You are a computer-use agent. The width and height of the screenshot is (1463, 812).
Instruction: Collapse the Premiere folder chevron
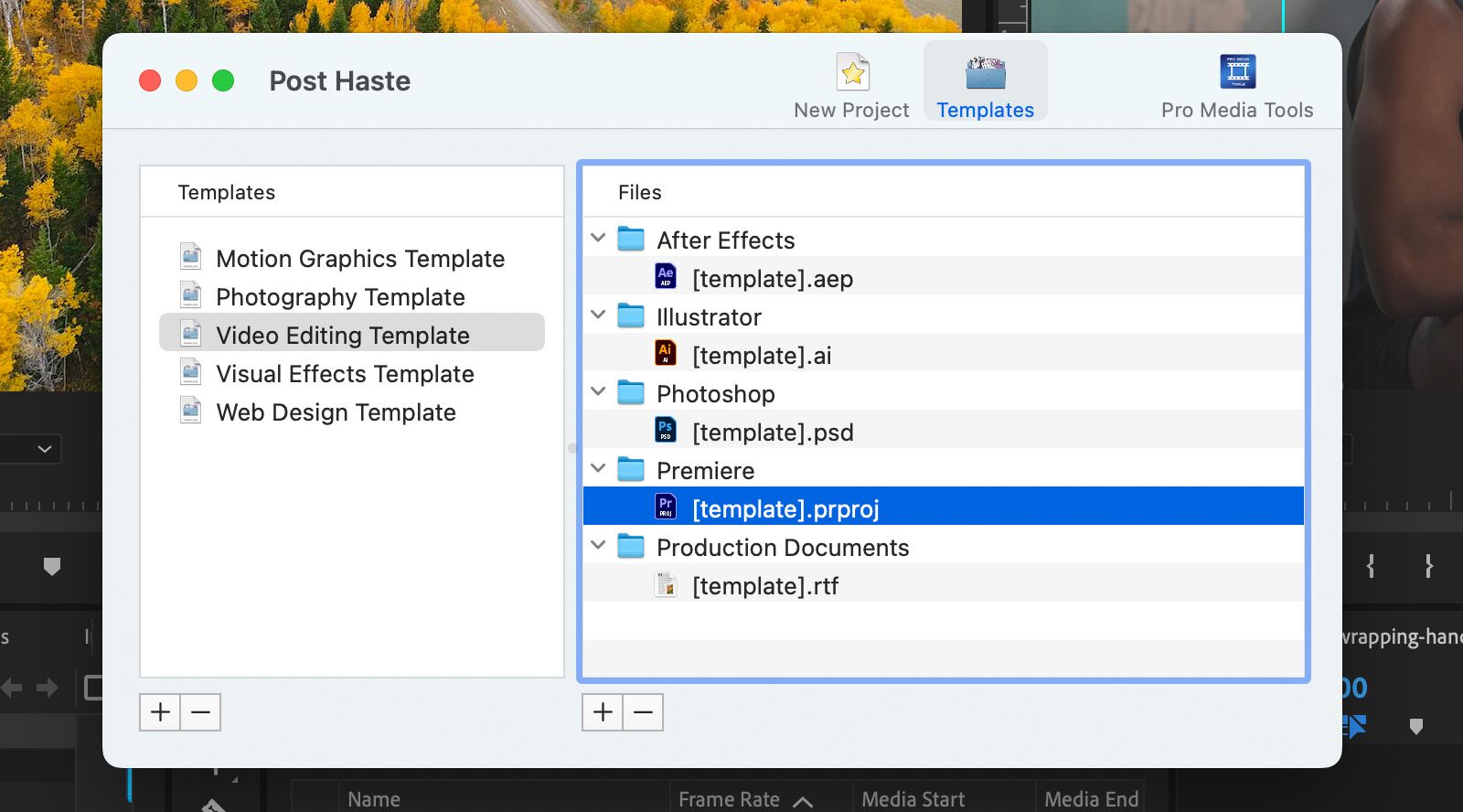[598, 469]
